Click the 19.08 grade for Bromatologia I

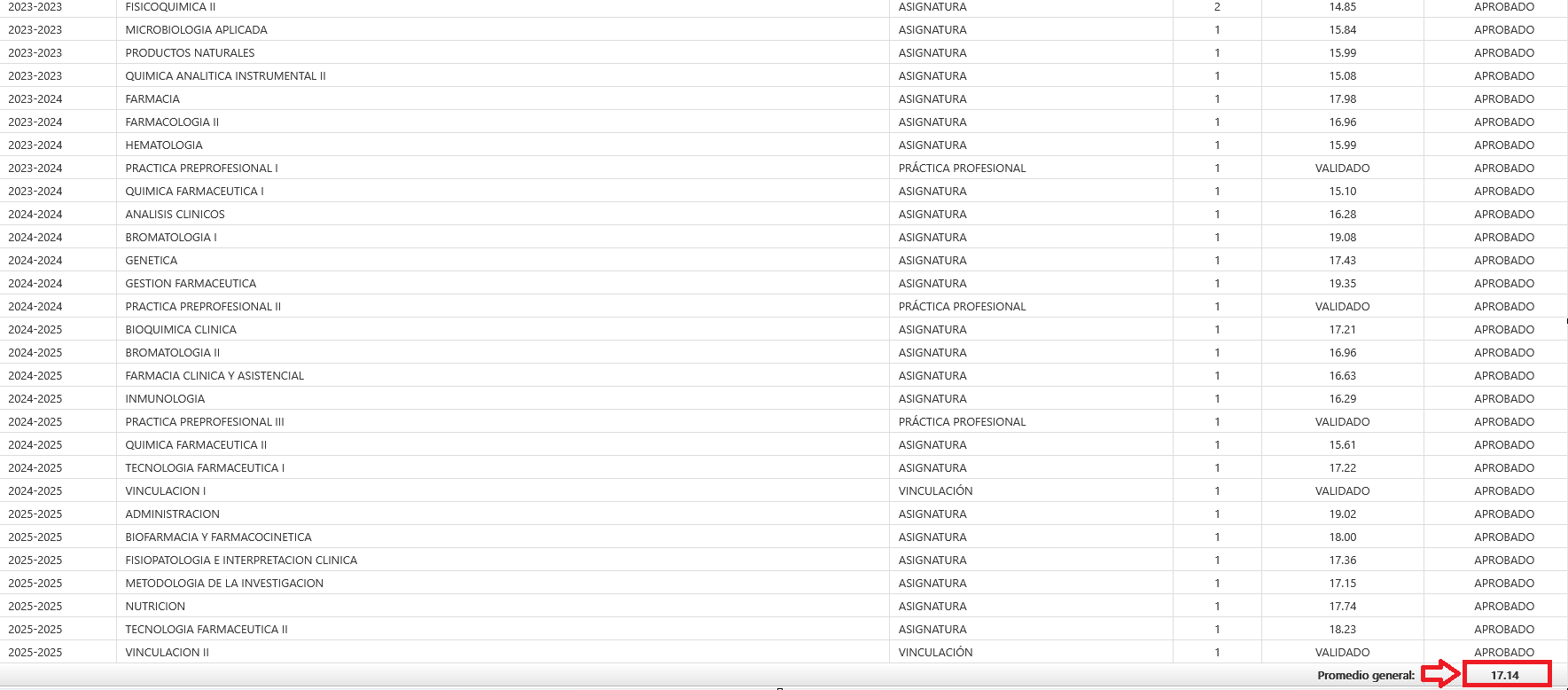tap(1342, 237)
